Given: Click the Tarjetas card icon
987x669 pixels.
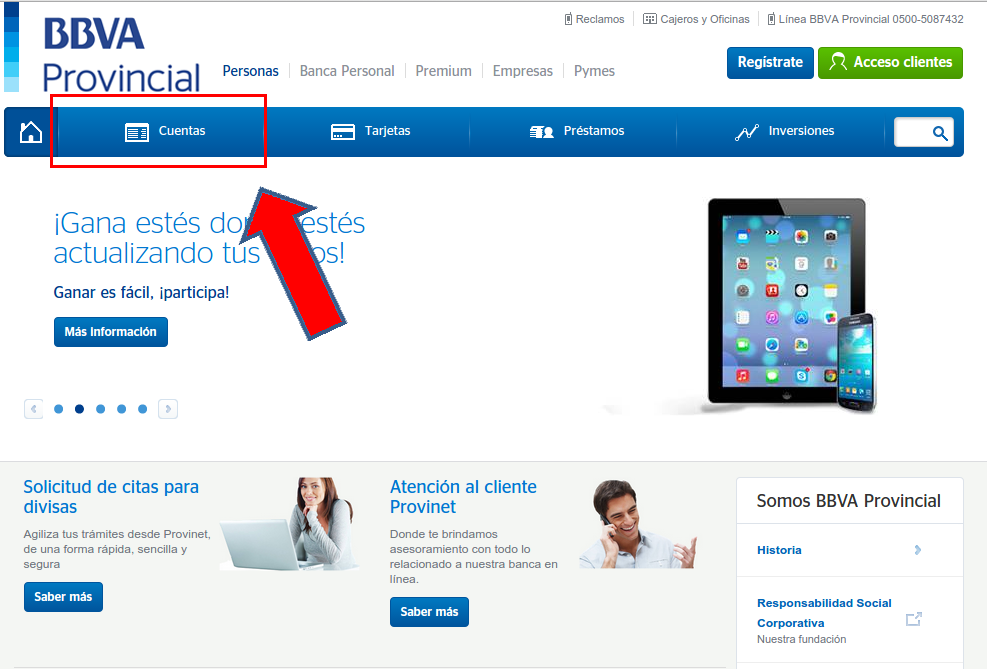Looking at the screenshot, I should [342, 132].
